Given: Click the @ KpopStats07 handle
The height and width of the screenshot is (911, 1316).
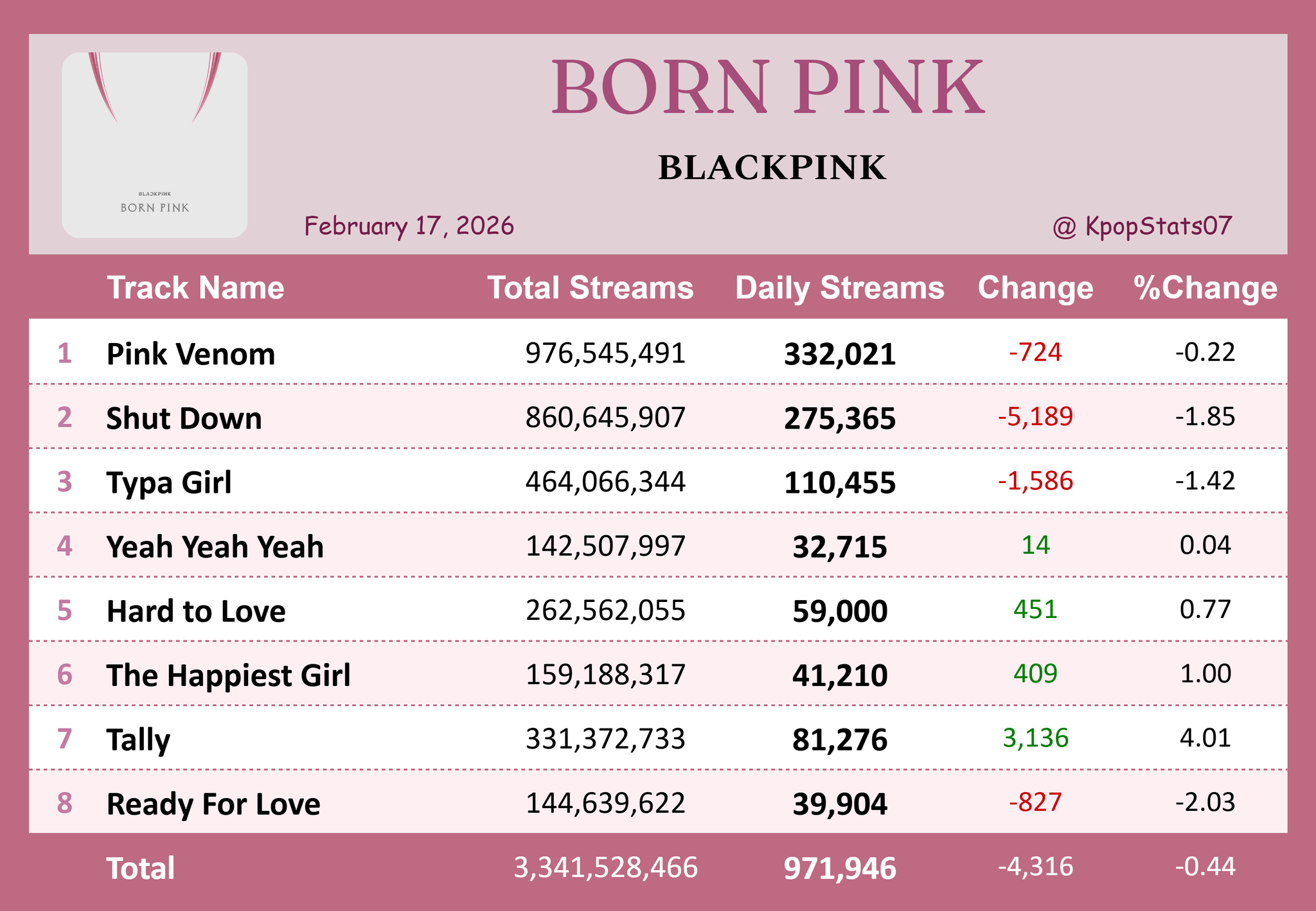Looking at the screenshot, I should point(1142,226).
